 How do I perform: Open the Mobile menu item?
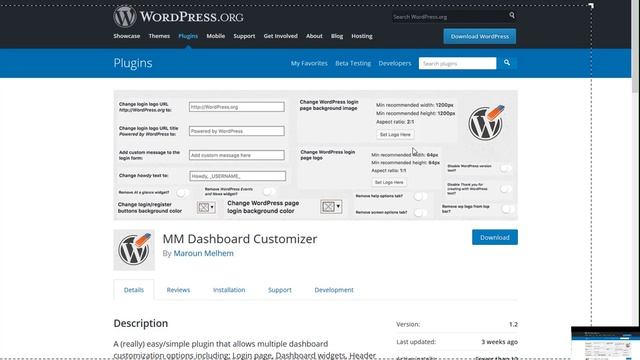[216, 36]
